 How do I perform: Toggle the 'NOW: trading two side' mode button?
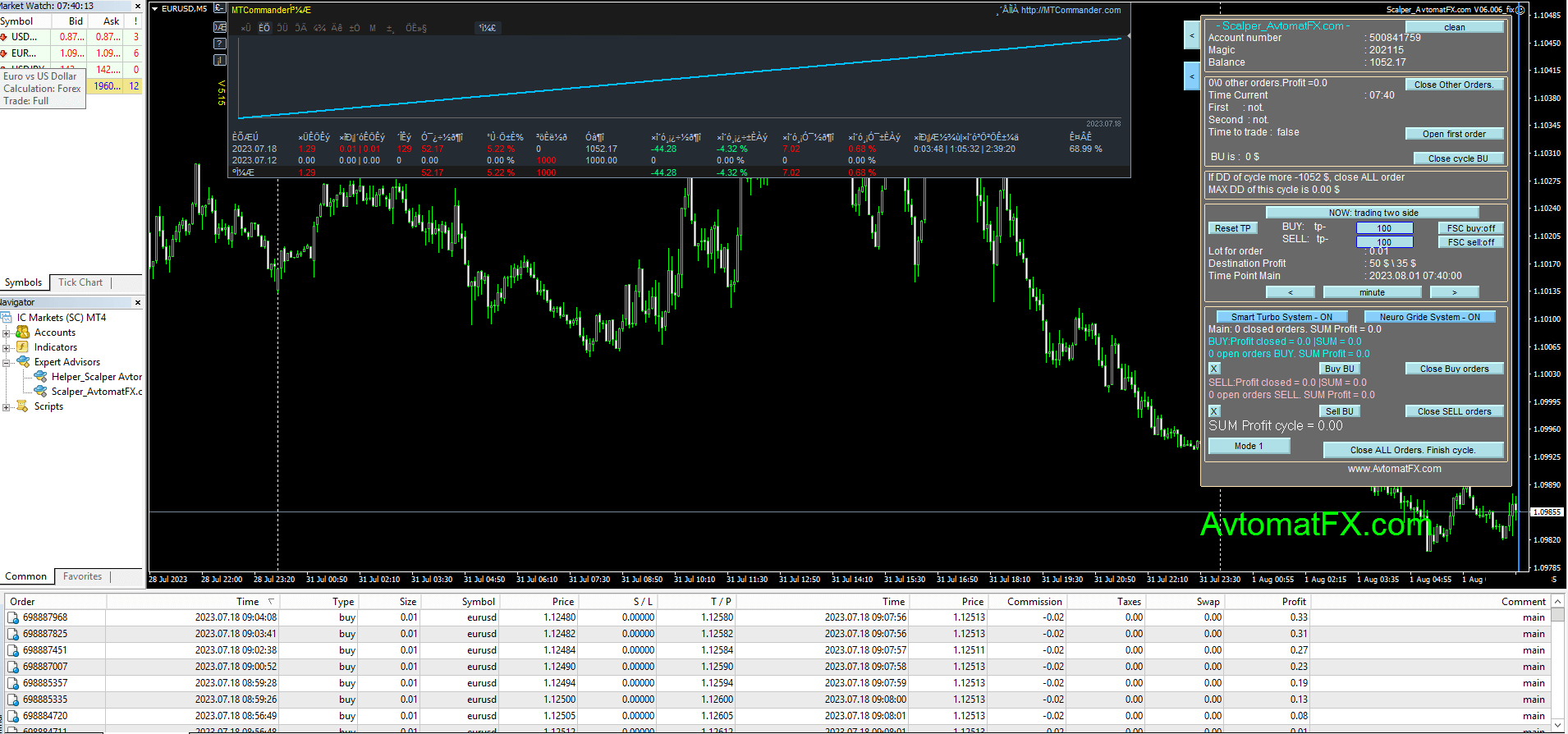1373,213
